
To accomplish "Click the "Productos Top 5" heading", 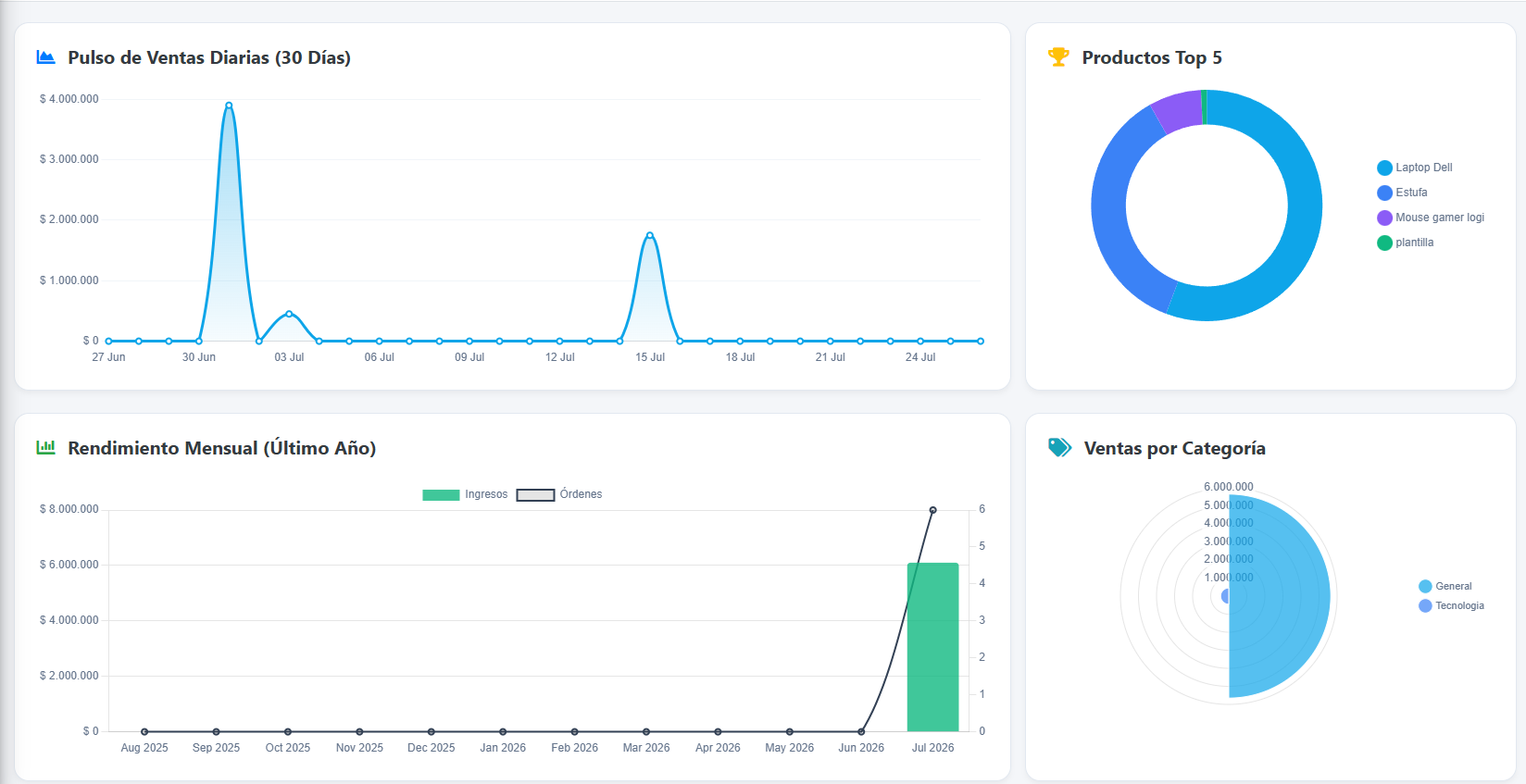I will point(1152,57).
